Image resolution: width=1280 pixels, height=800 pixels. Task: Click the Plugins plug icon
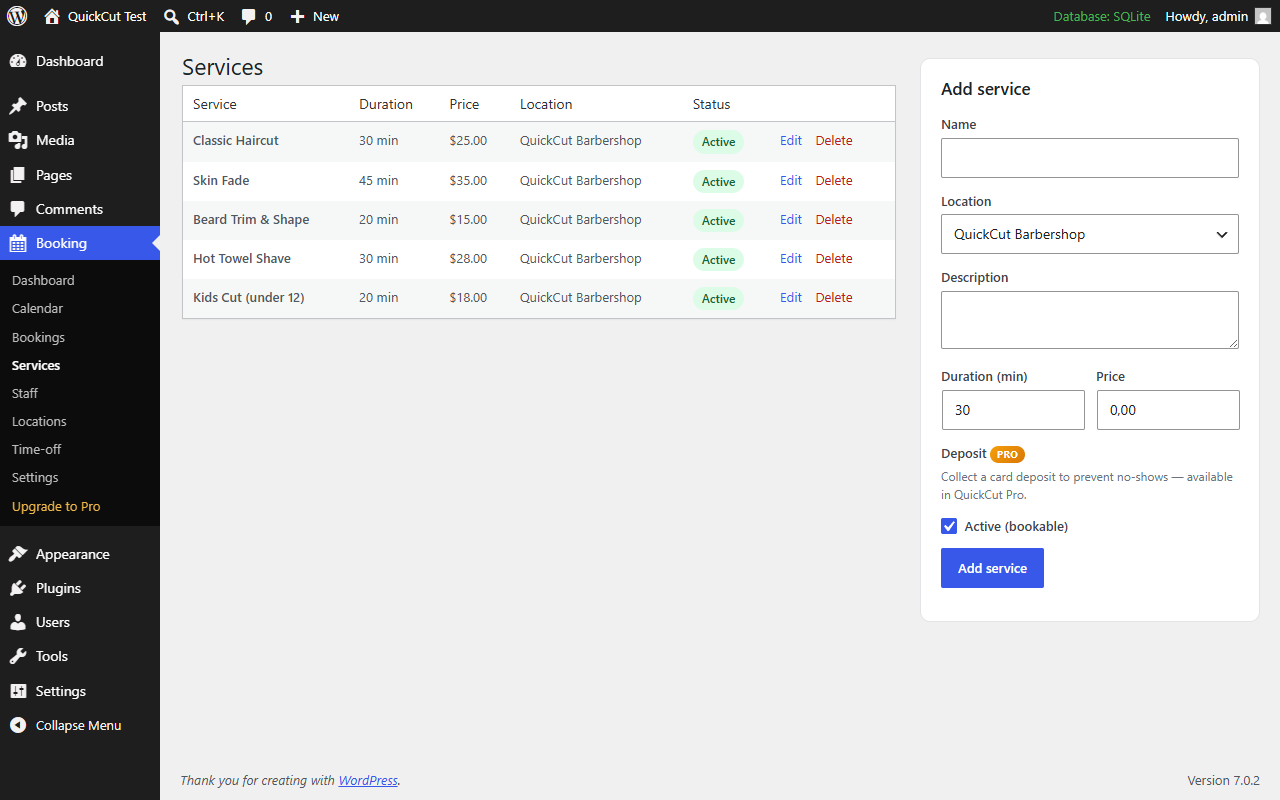[18, 588]
